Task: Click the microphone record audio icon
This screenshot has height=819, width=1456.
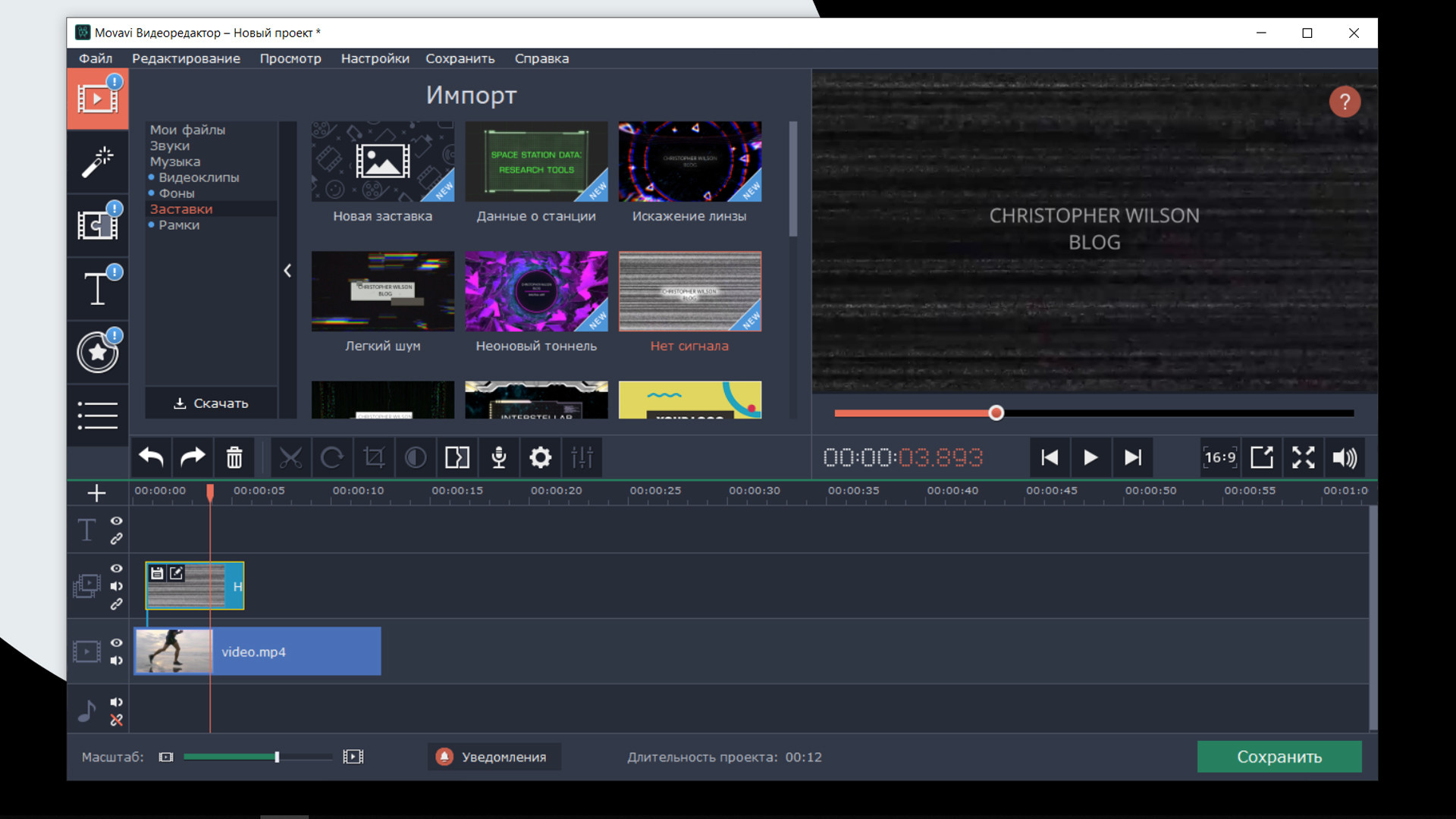Action: pos(499,457)
